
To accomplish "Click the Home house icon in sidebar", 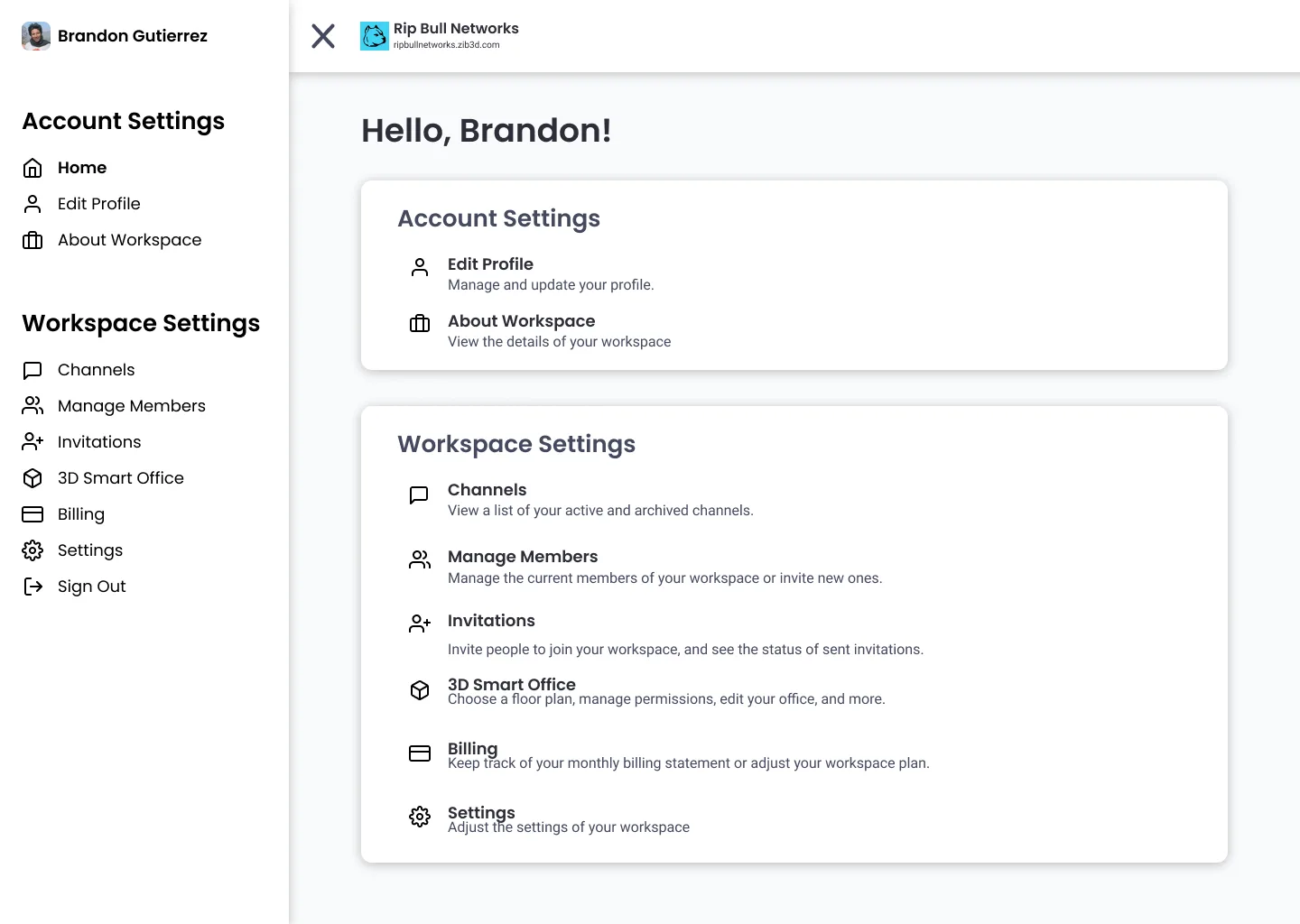I will coord(32,168).
